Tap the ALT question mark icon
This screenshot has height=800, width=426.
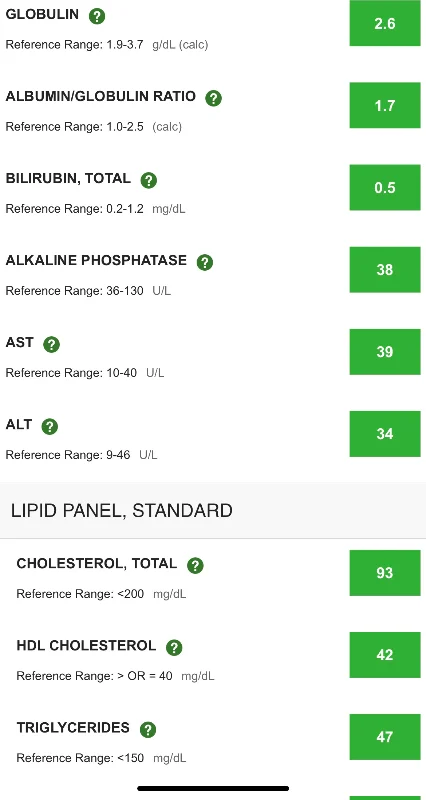pos(49,426)
